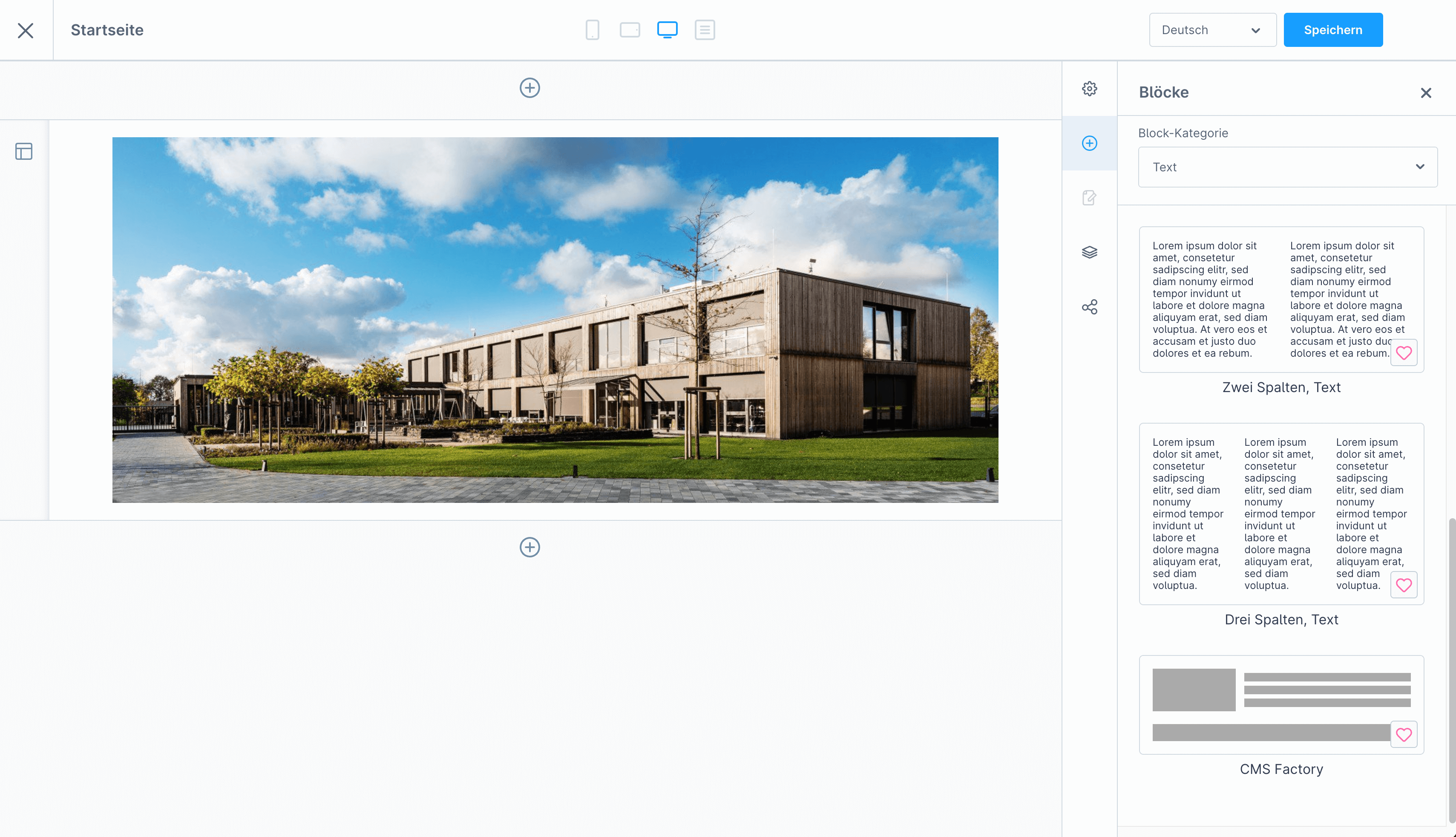Click the layout panel icon on left sidebar

pos(24,151)
